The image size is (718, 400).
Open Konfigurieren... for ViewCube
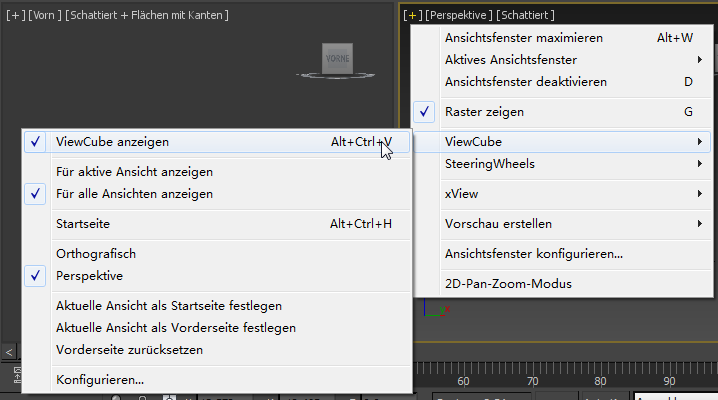[100, 380]
